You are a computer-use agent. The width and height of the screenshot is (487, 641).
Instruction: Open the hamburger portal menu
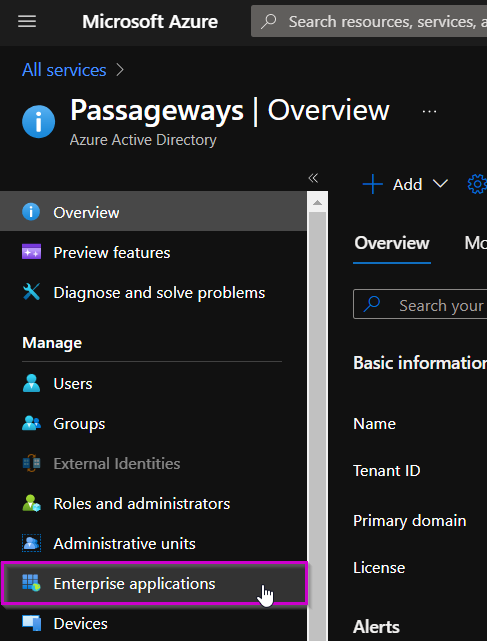point(27,21)
